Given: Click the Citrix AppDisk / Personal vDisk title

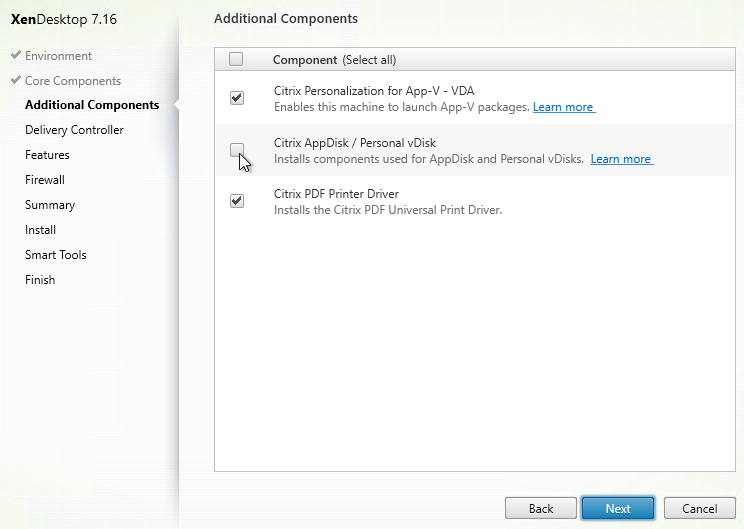Looking at the screenshot, I should click(x=354, y=143).
